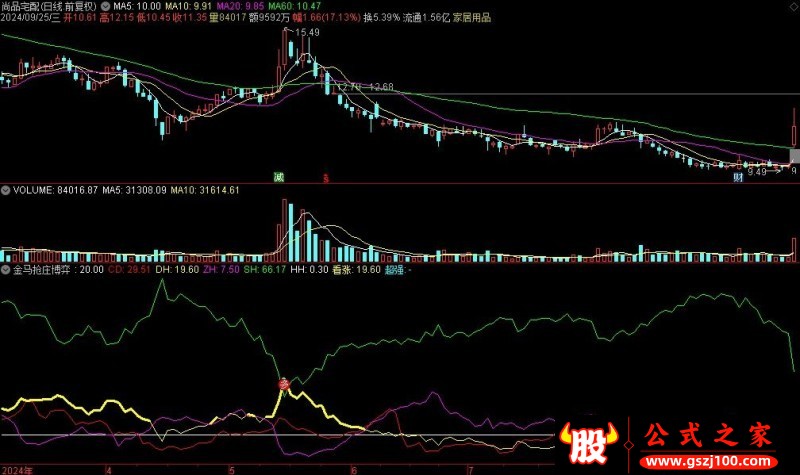800x475 pixels.
Task: Select the ZH: 7.50 indicator value
Action: point(221,269)
